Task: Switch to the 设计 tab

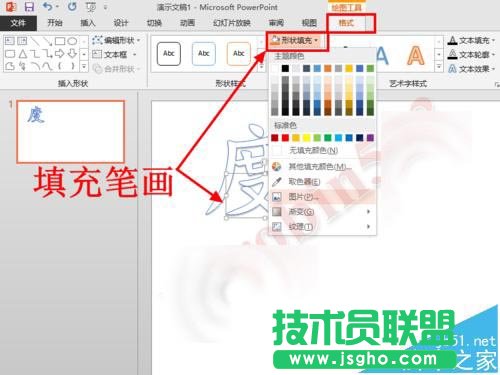Action: click(121, 23)
